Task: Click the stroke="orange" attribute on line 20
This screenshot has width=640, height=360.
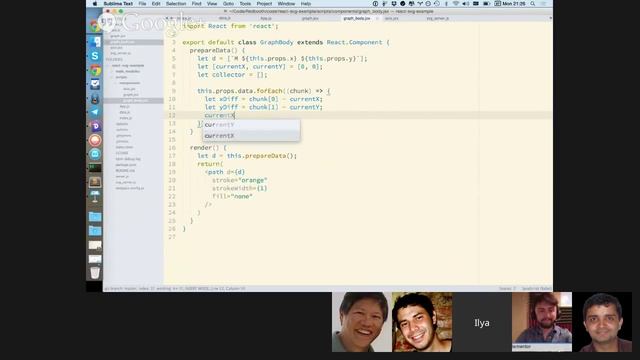Action: [240, 180]
